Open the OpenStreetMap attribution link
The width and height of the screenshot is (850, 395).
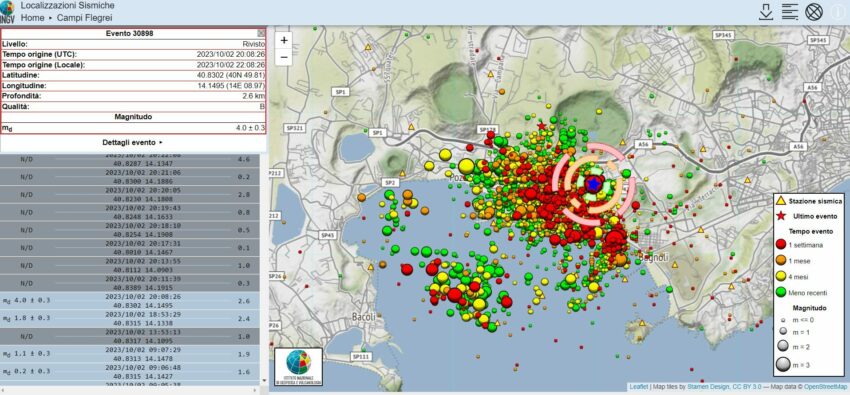825,387
